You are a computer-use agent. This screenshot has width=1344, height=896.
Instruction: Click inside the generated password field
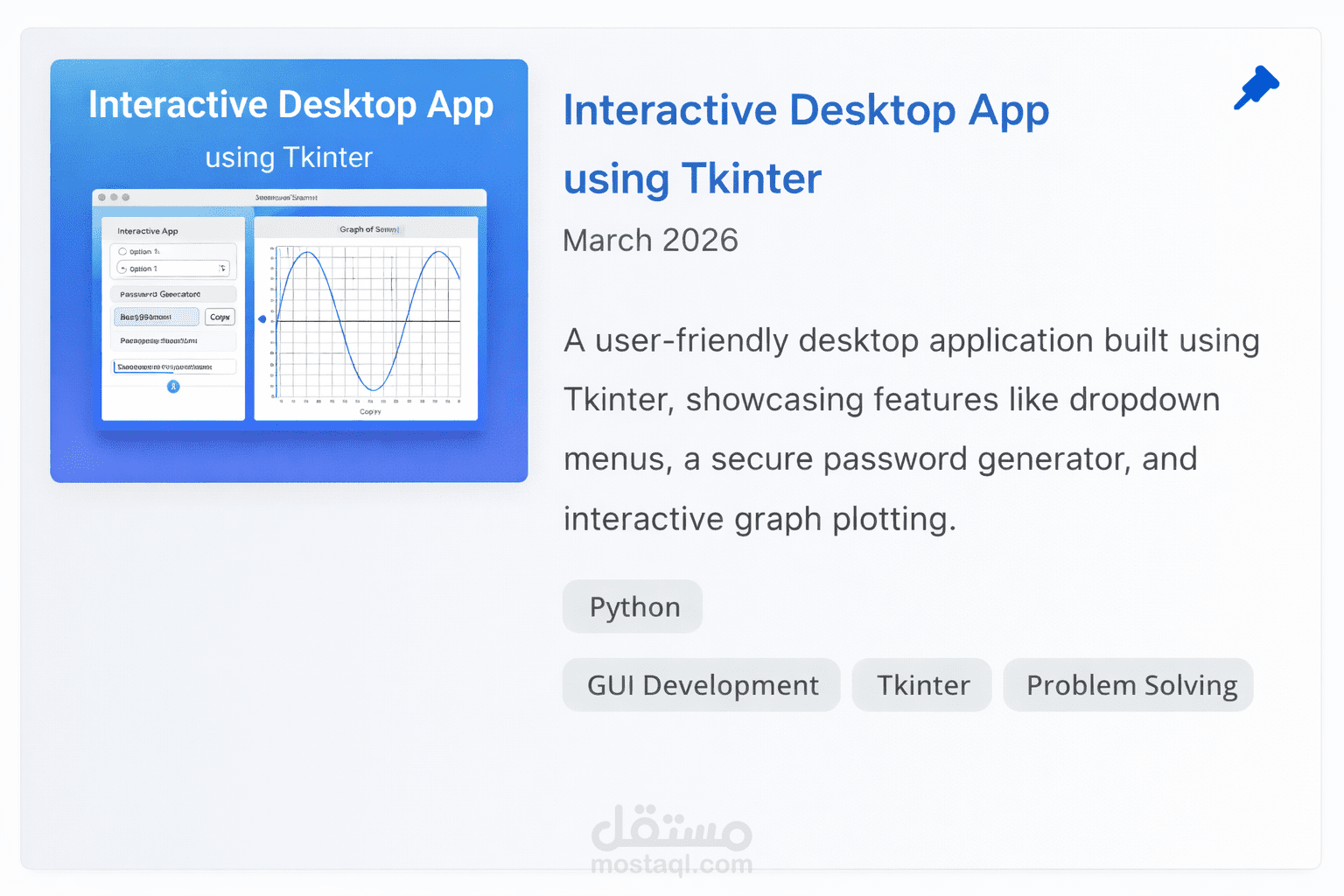[x=156, y=317]
